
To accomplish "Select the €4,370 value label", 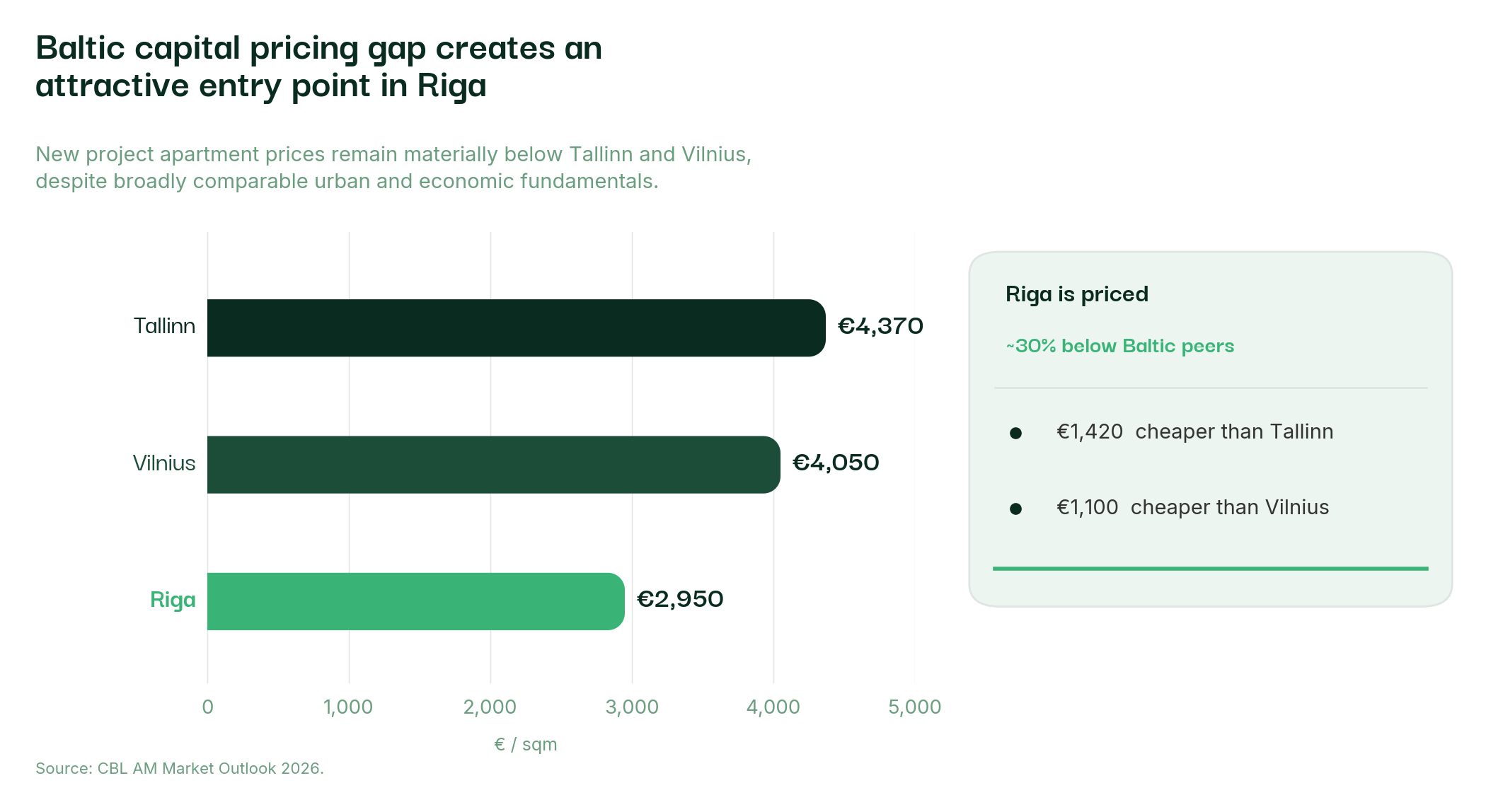I will pyautogui.click(x=880, y=326).
